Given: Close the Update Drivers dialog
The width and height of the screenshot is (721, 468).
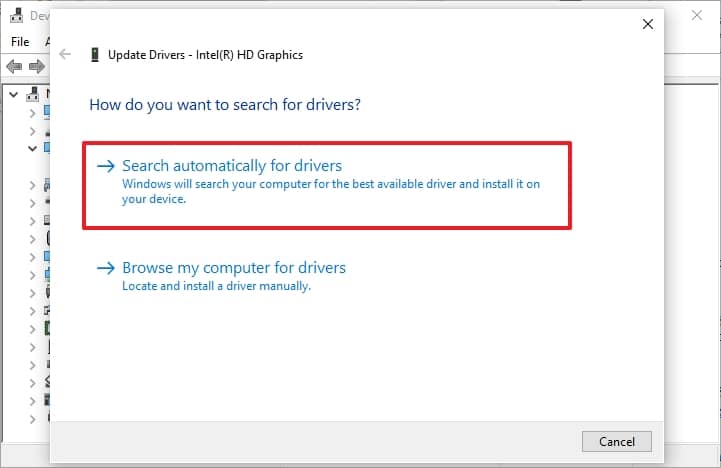Looking at the screenshot, I should click(647, 24).
